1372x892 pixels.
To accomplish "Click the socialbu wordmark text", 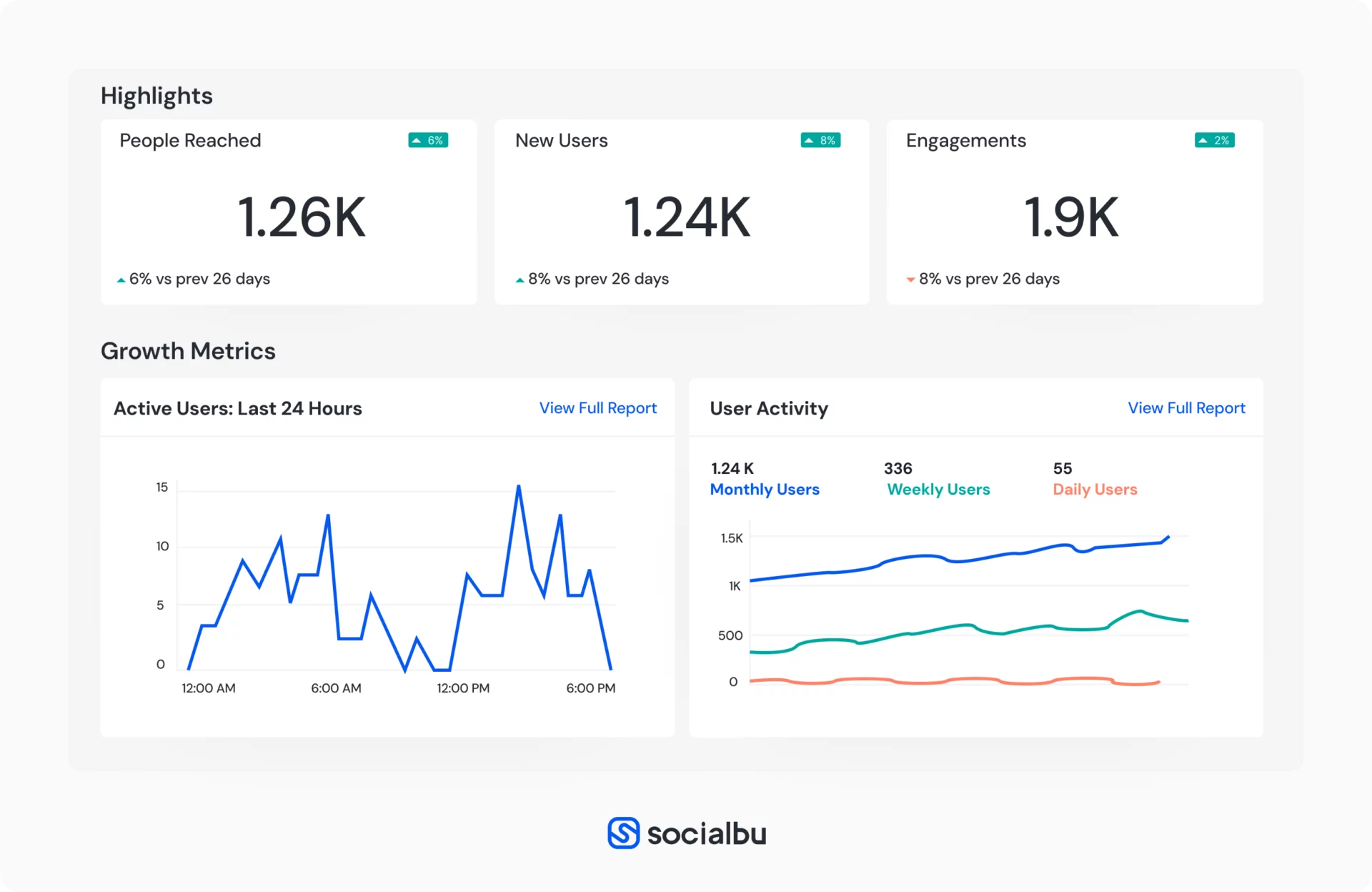I will tap(707, 833).
